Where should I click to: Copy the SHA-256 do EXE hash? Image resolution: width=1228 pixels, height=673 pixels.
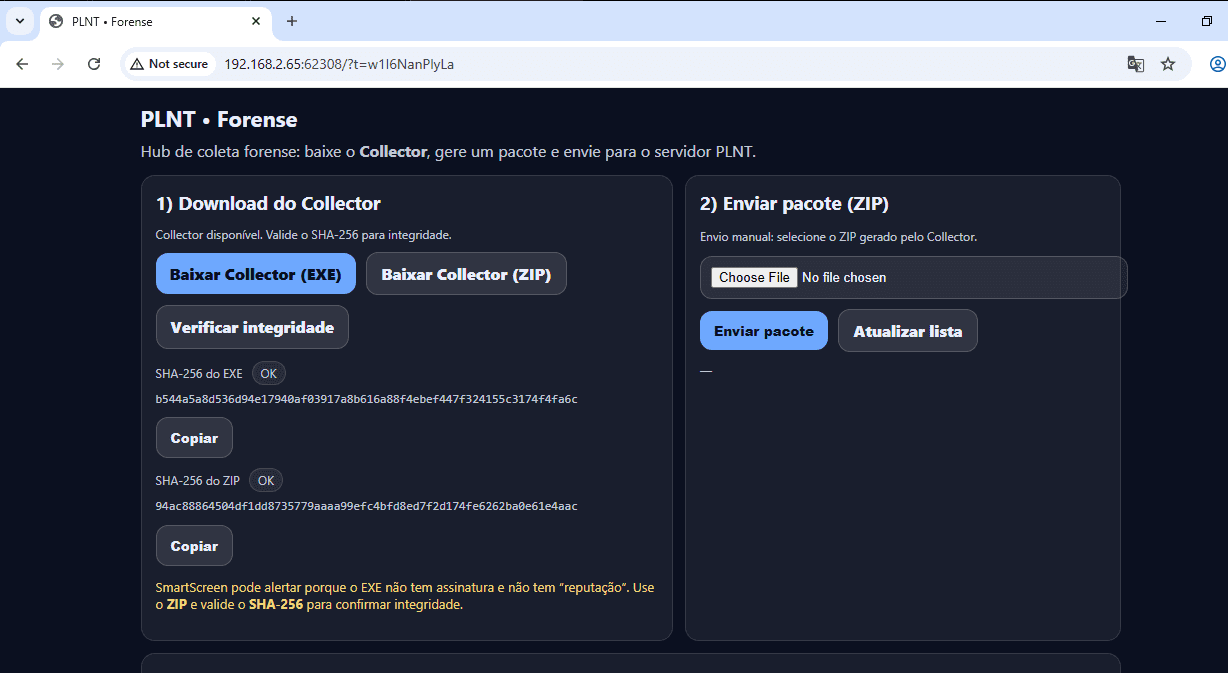point(194,438)
